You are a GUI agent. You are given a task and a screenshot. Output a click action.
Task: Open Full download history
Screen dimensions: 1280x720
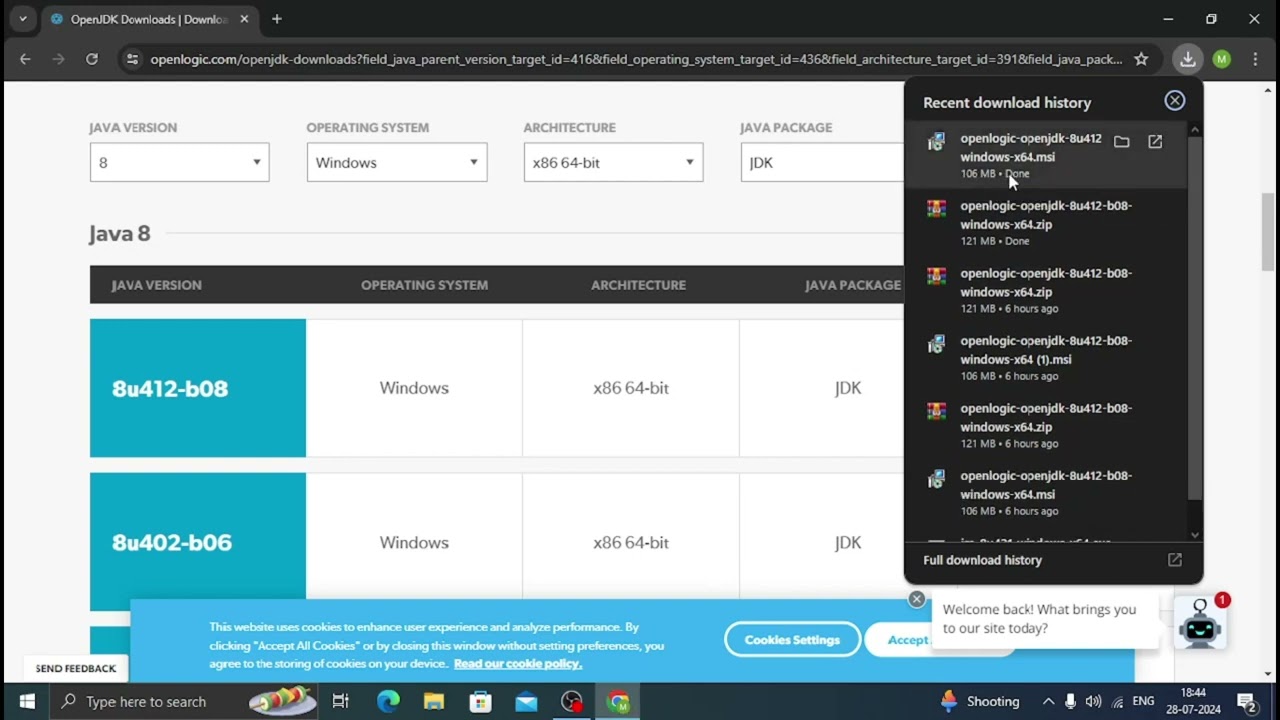982,560
